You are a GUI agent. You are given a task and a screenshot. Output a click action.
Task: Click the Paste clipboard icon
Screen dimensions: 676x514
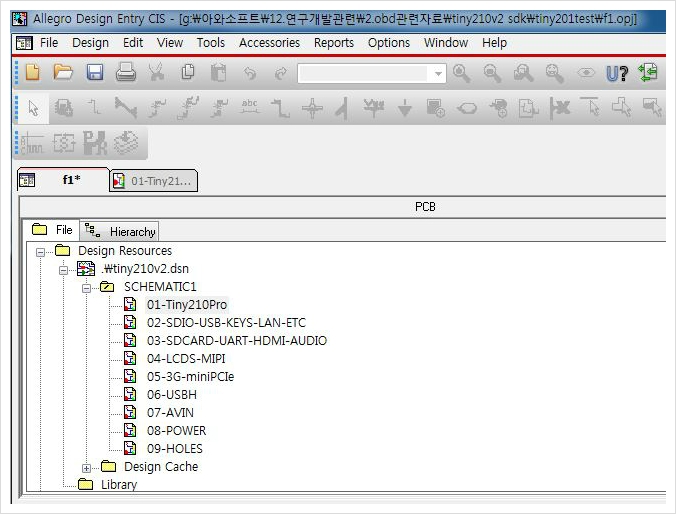(219, 72)
